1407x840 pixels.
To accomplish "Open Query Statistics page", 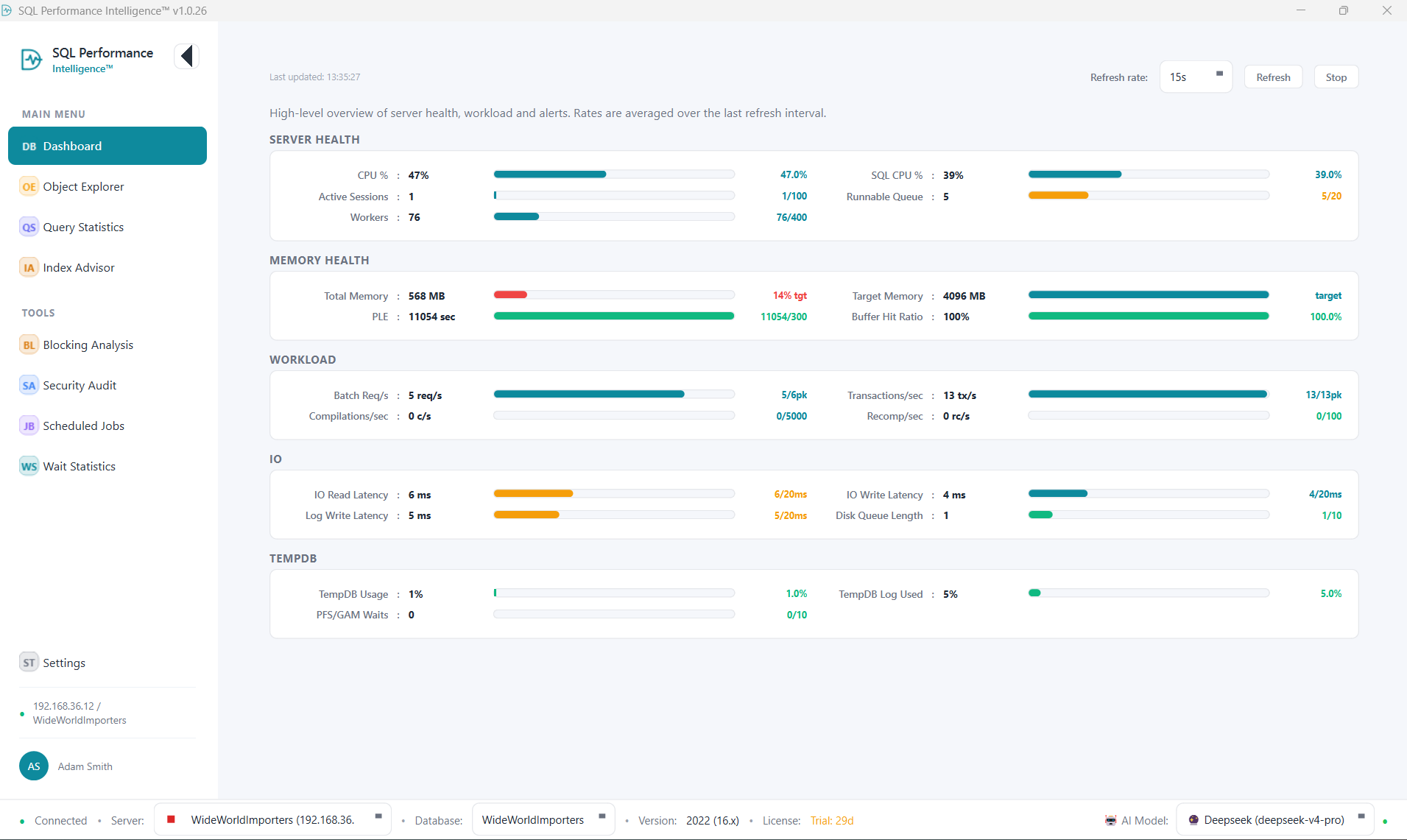I will click(x=107, y=227).
